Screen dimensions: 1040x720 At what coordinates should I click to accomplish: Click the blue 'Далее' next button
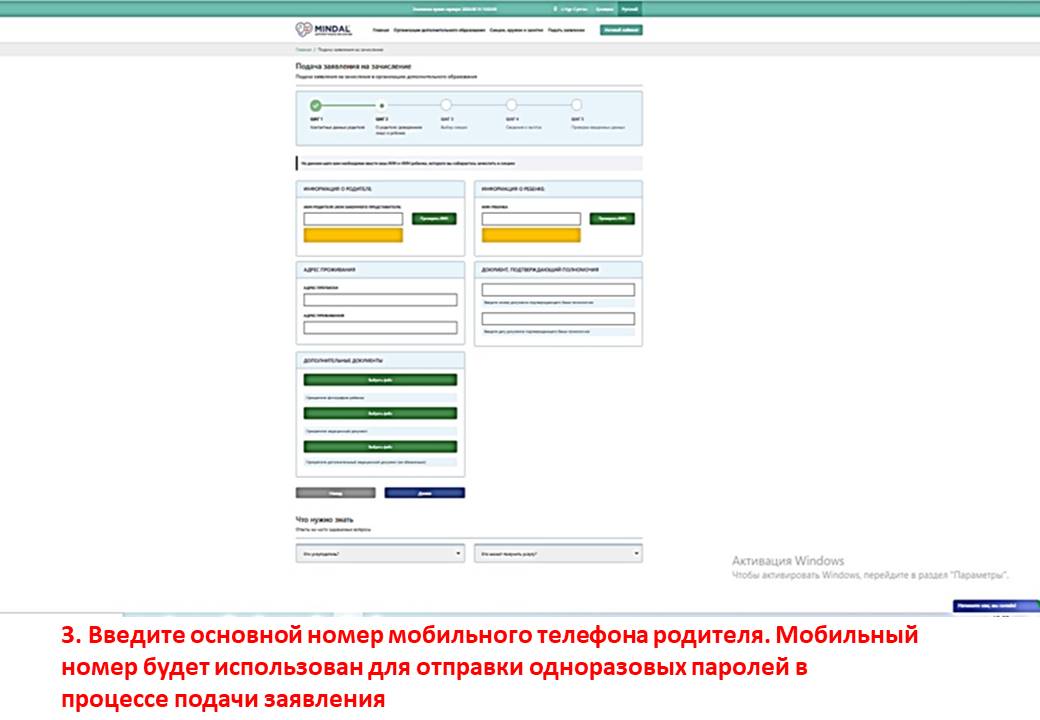click(x=424, y=493)
